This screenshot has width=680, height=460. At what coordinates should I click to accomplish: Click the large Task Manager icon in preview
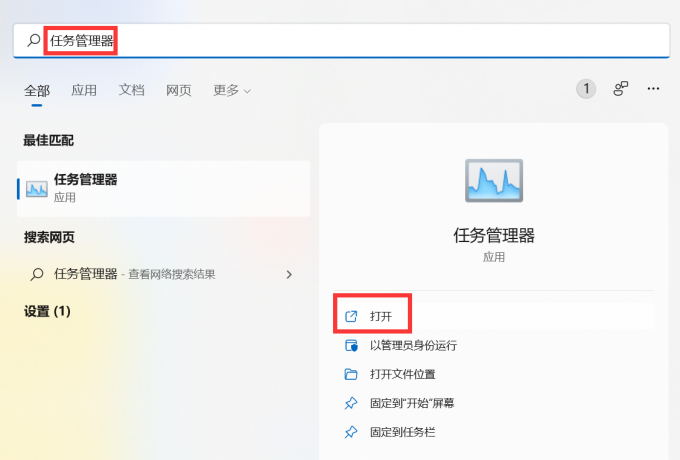494,180
